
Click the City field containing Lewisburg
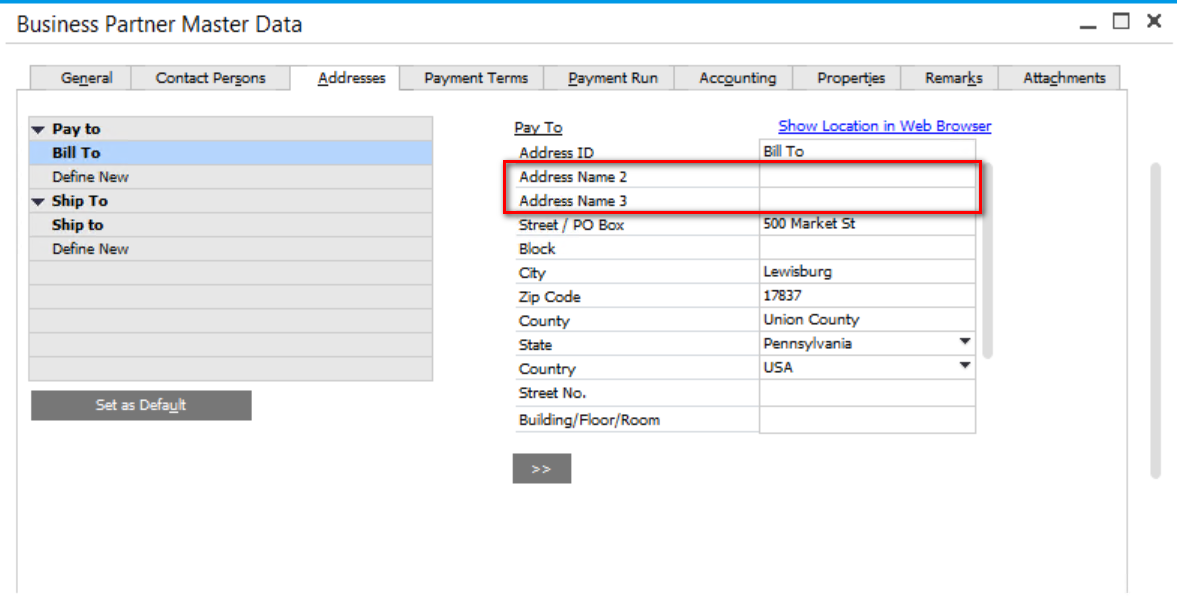tap(866, 272)
